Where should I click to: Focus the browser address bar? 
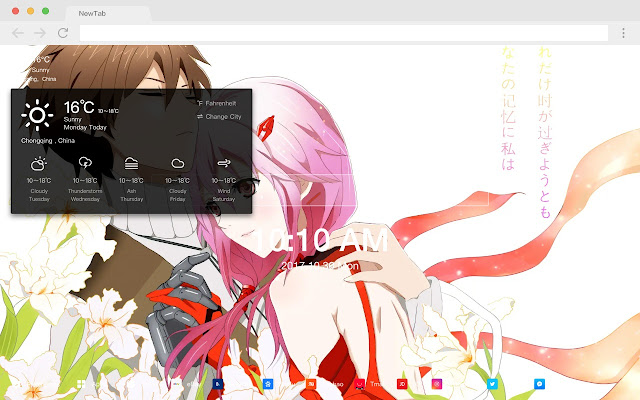(344, 33)
